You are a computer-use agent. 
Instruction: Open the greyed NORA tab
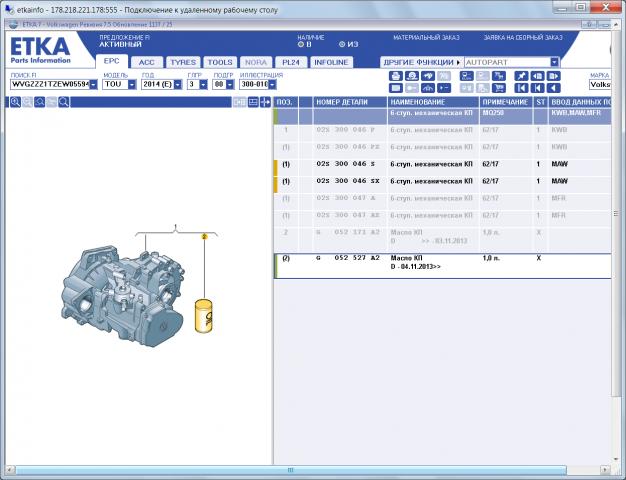pos(256,62)
